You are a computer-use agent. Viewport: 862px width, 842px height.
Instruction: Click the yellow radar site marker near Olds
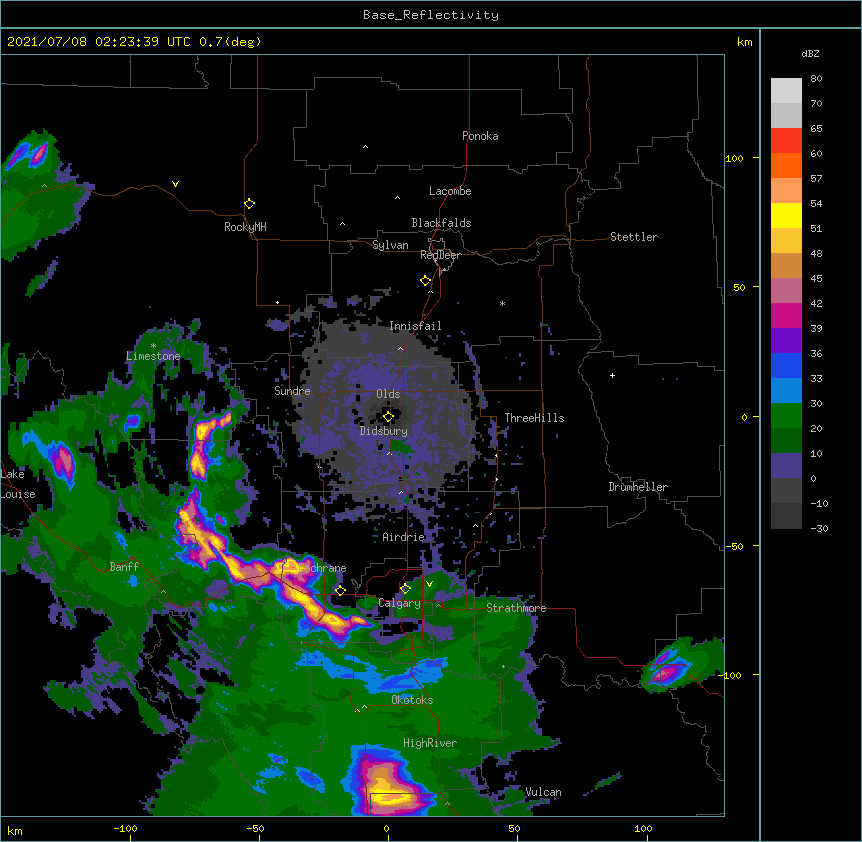(388, 416)
